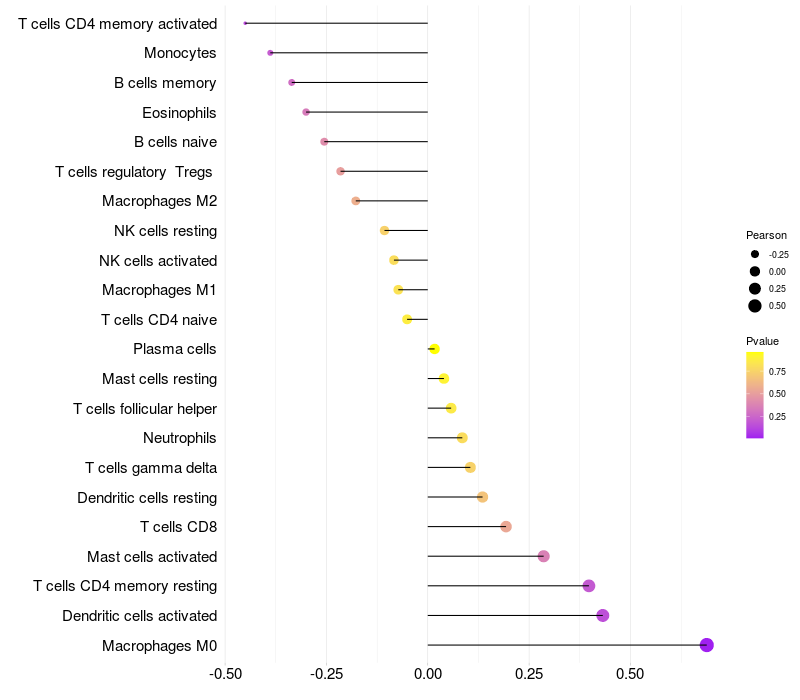Viewport: 800px width, 700px height.
Task: Click the Neutrophils axis label
Action: point(180,438)
